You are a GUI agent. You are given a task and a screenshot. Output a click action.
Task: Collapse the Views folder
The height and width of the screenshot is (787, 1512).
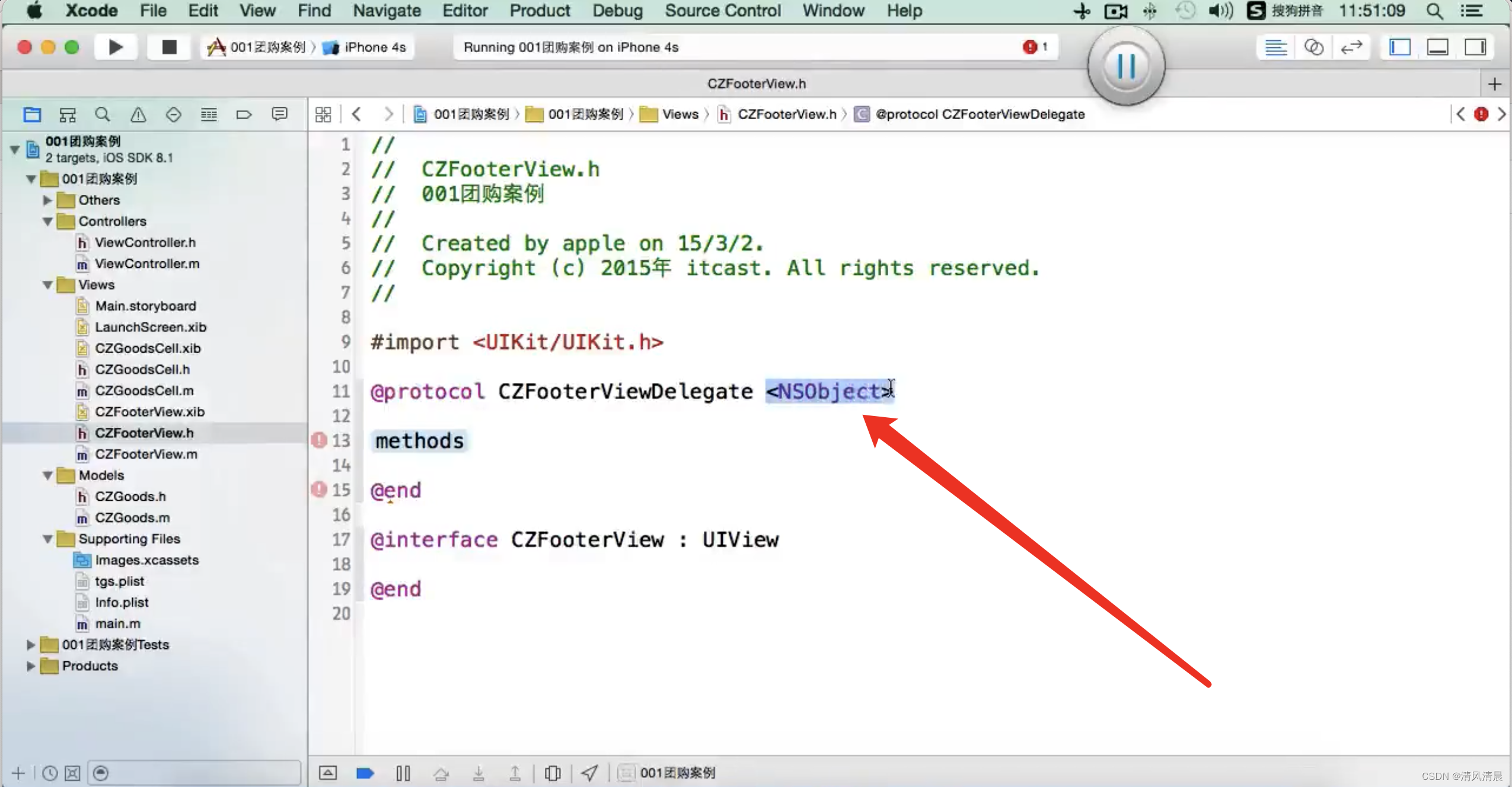pos(47,285)
